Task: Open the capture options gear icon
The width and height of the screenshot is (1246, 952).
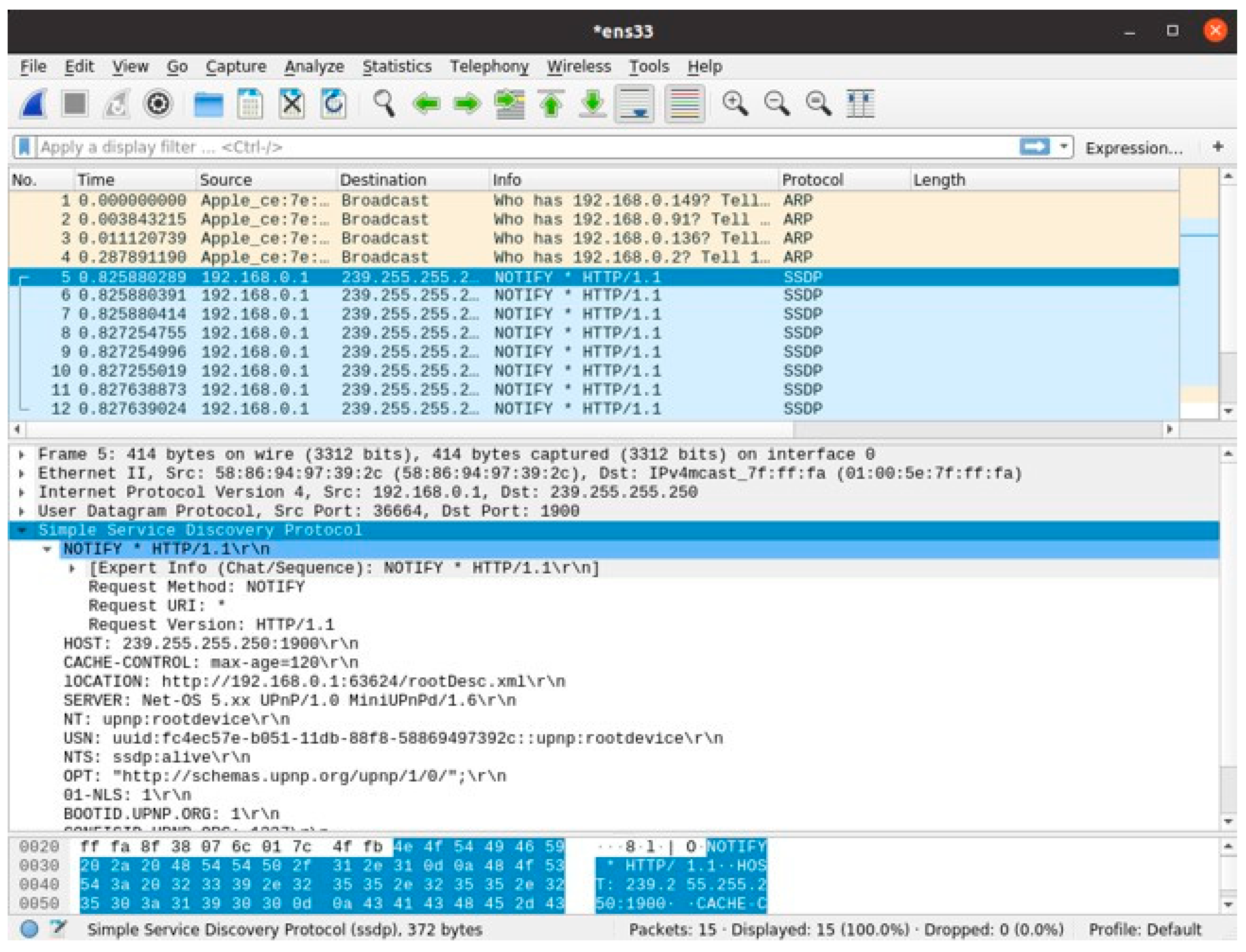Action: [158, 104]
